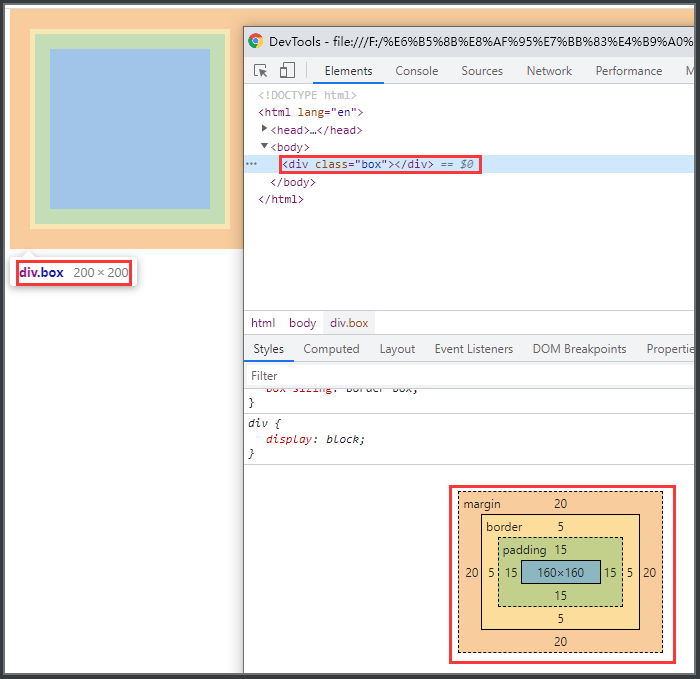Viewport: 700px width, 679px height.
Task: Open the Elements tab
Action: pos(348,71)
